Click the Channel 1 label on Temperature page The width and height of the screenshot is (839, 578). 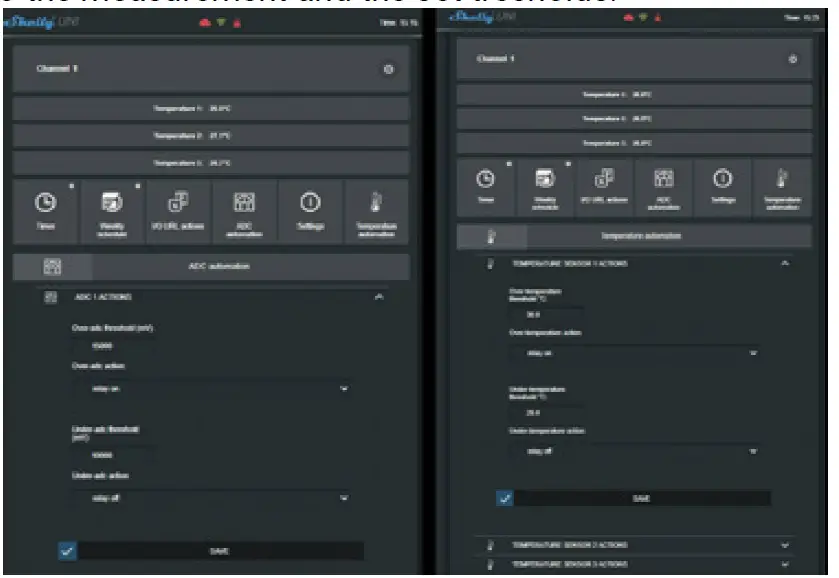pyautogui.click(x=495, y=59)
